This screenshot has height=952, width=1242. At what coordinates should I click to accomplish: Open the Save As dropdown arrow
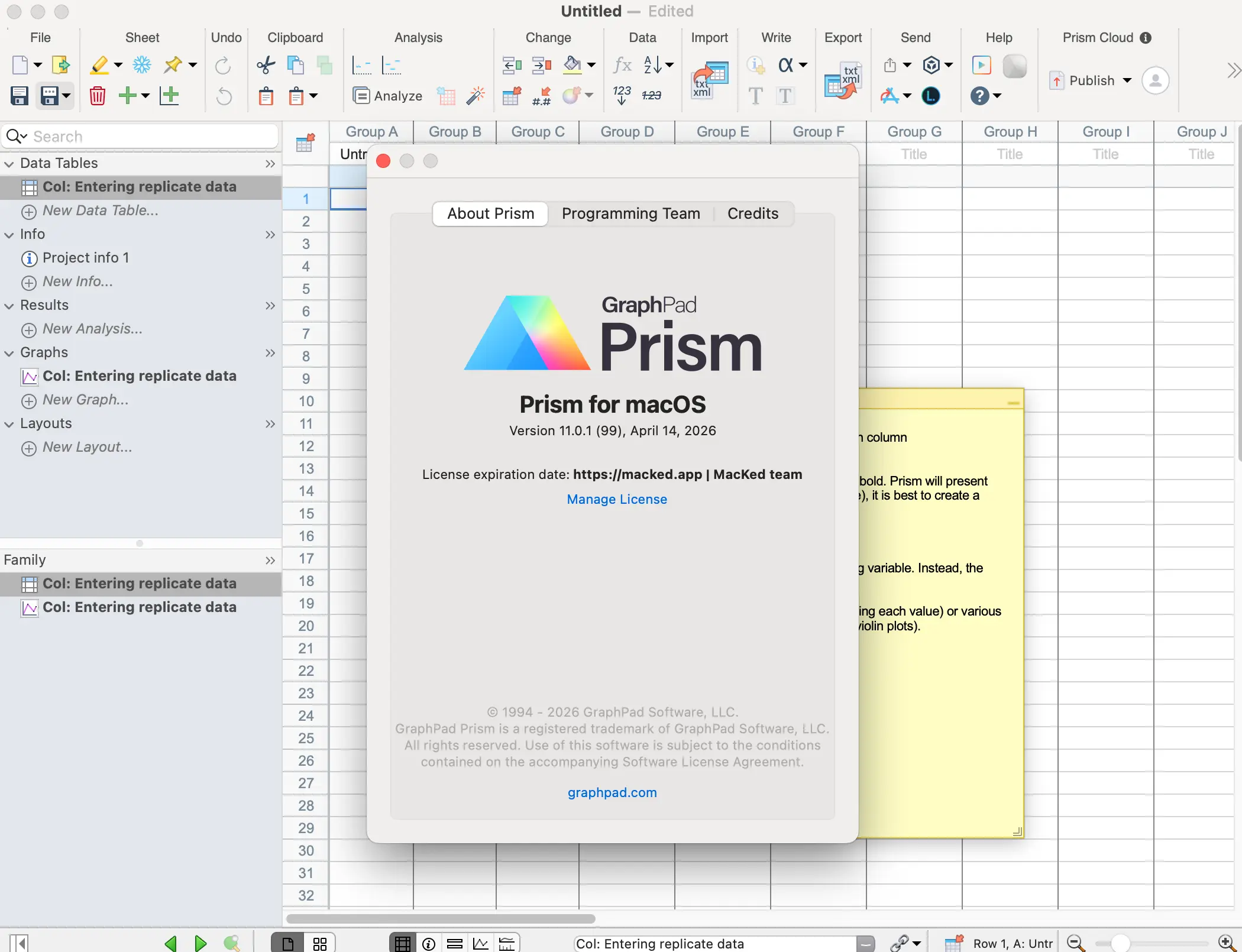pyautogui.click(x=66, y=96)
